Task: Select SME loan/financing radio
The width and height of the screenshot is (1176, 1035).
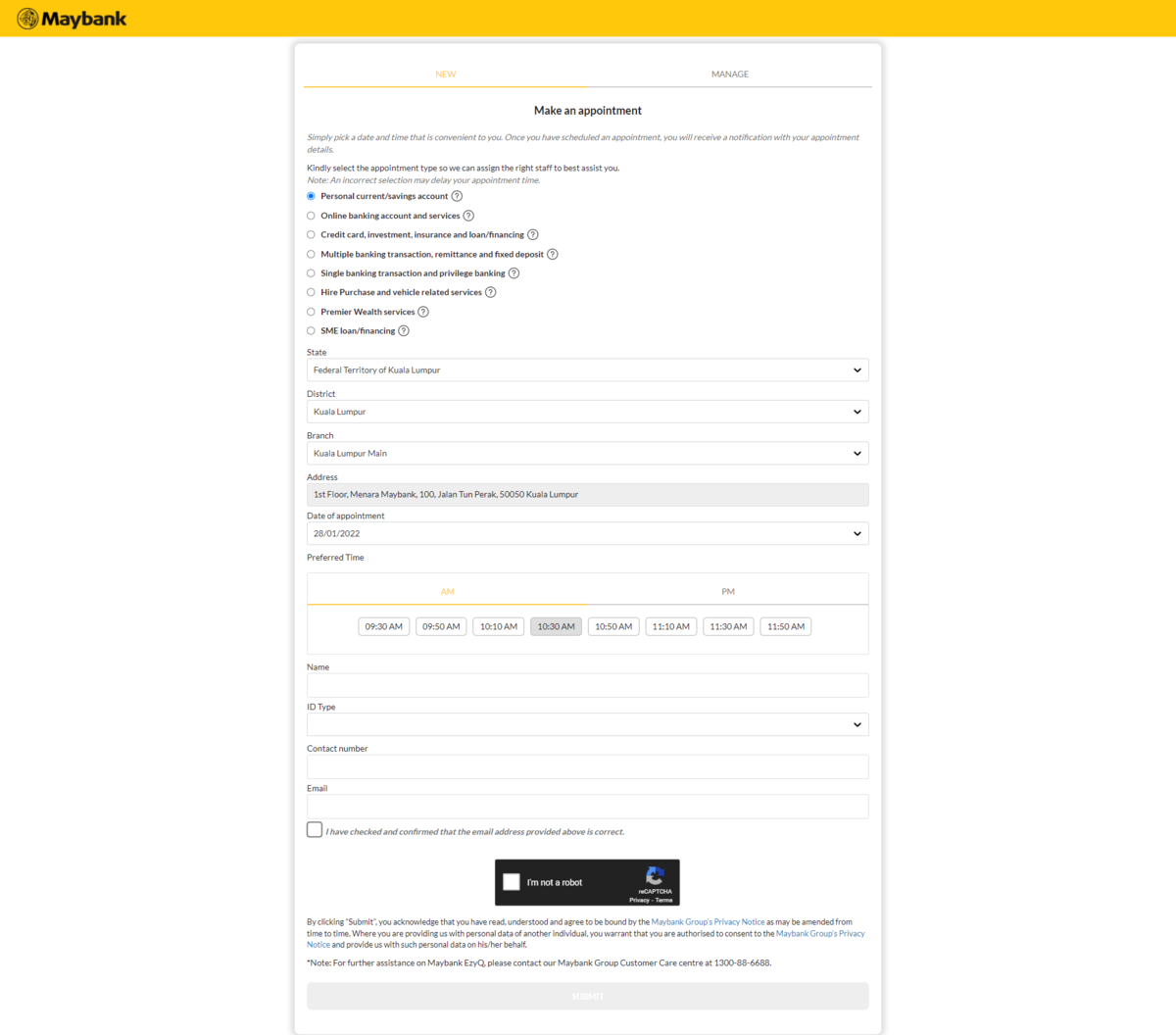Action: 311,330
